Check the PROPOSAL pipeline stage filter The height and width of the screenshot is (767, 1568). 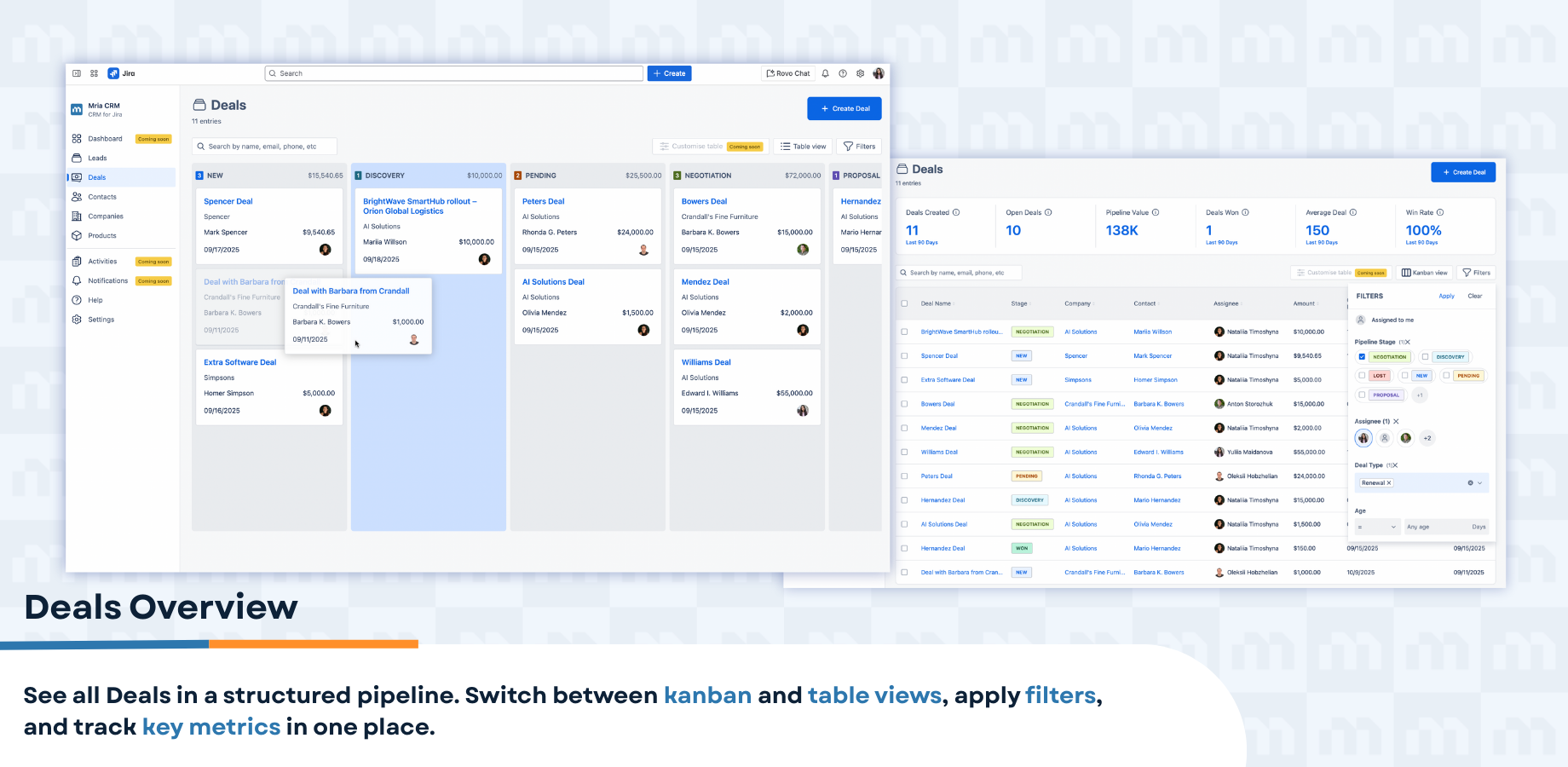click(1362, 395)
